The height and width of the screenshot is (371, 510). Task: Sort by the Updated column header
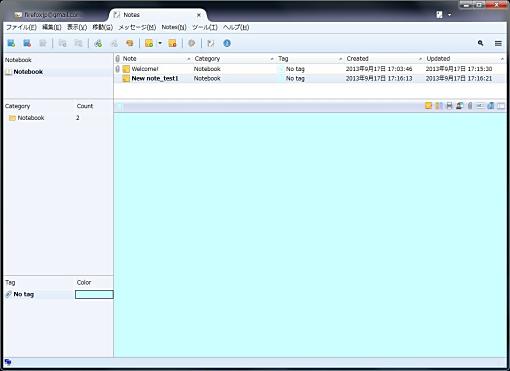[x=465, y=59]
